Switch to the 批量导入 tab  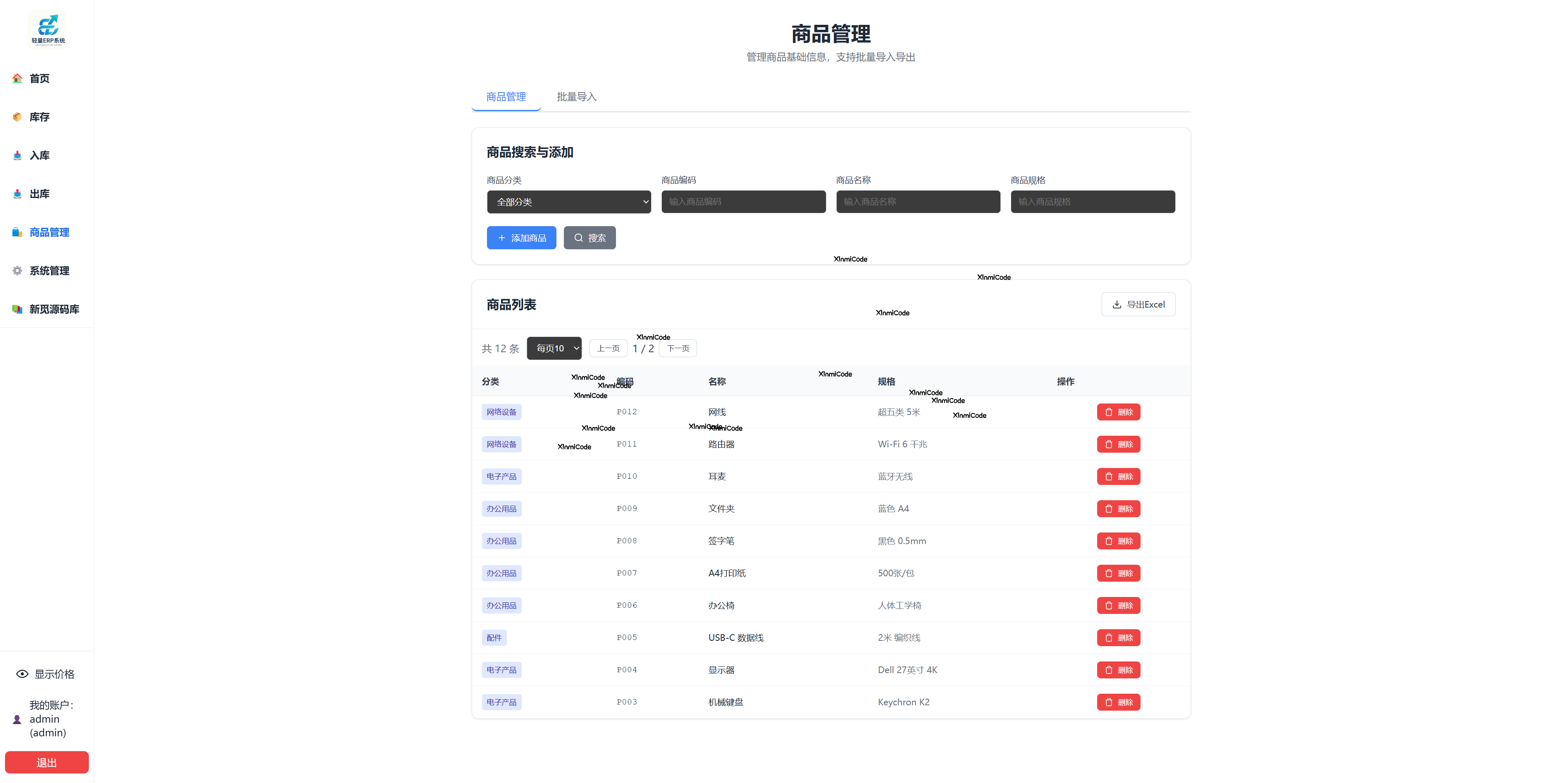point(576,97)
